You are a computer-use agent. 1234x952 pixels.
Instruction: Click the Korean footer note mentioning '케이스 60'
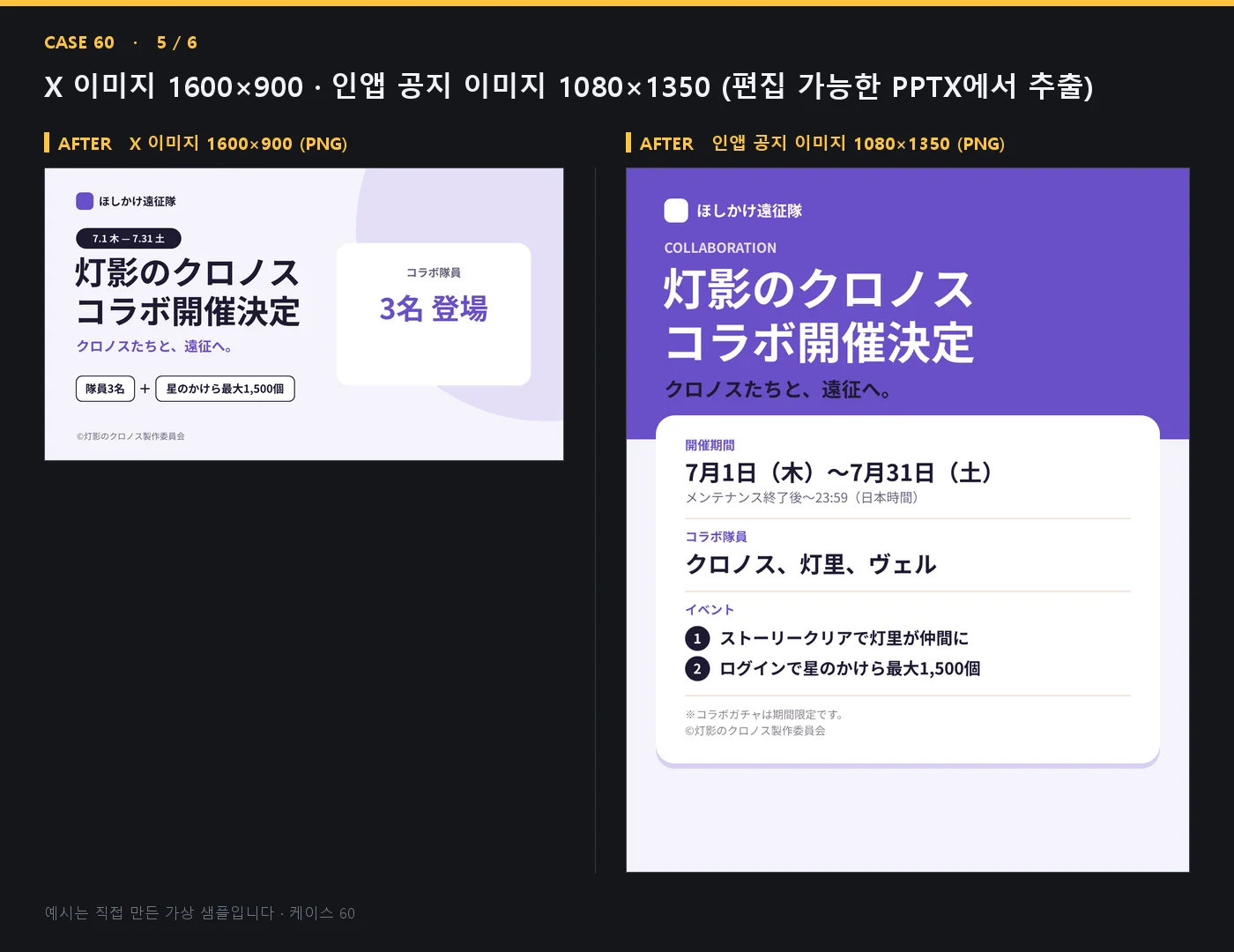[200, 913]
